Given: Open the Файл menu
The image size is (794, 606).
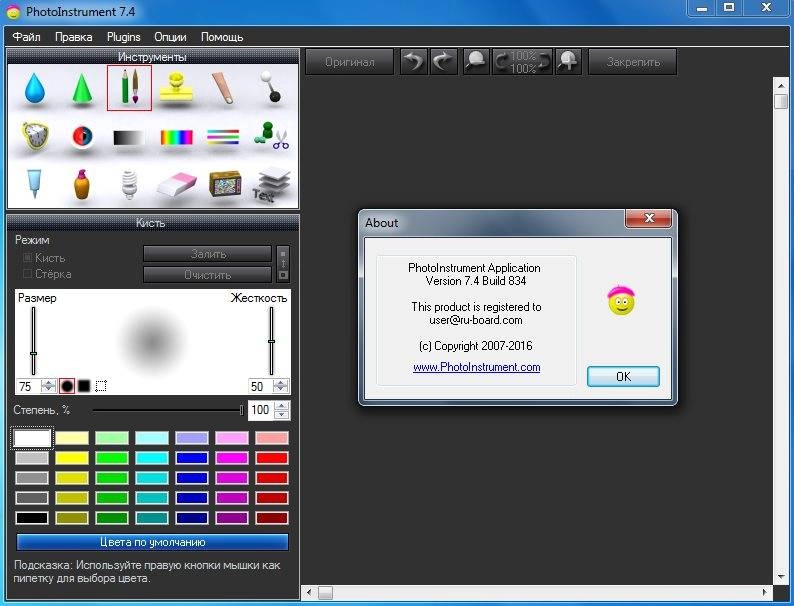Looking at the screenshot, I should 26,37.
